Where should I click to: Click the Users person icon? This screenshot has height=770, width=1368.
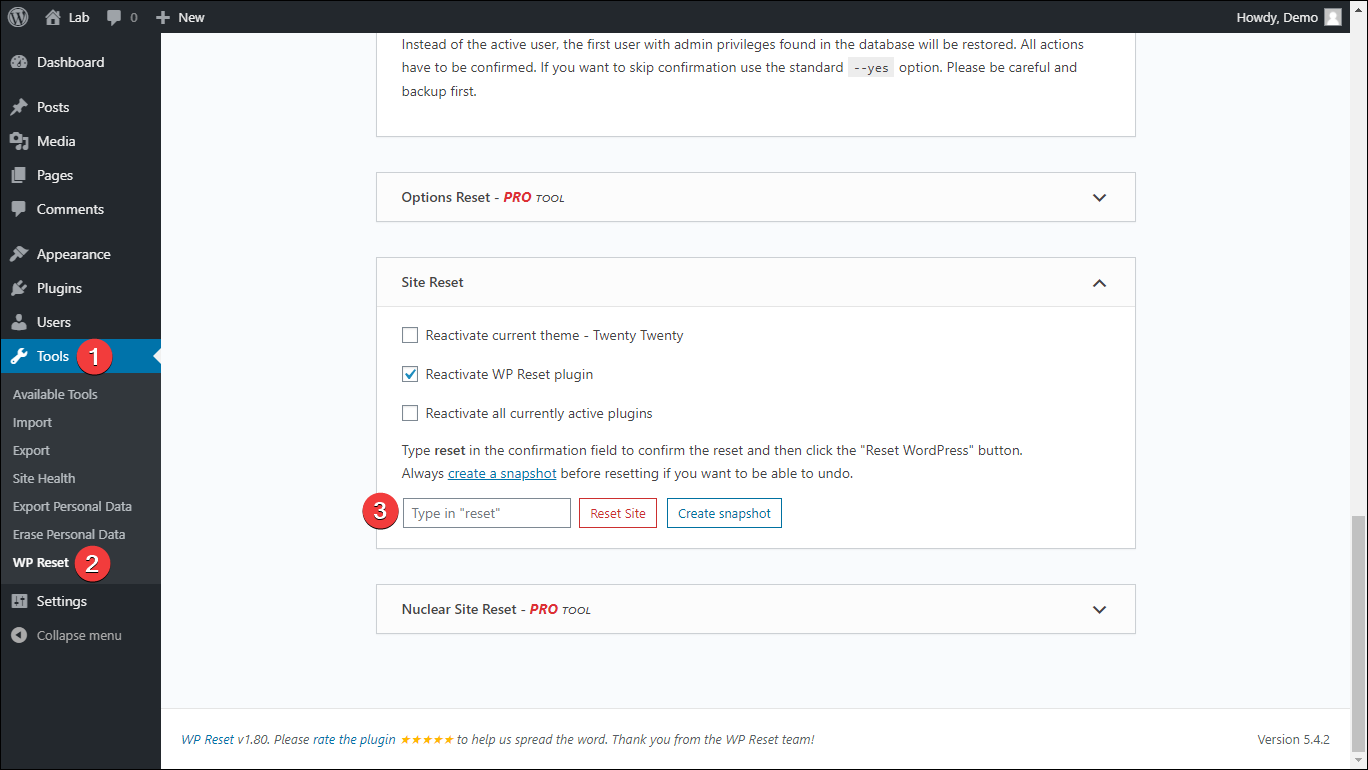(x=19, y=322)
